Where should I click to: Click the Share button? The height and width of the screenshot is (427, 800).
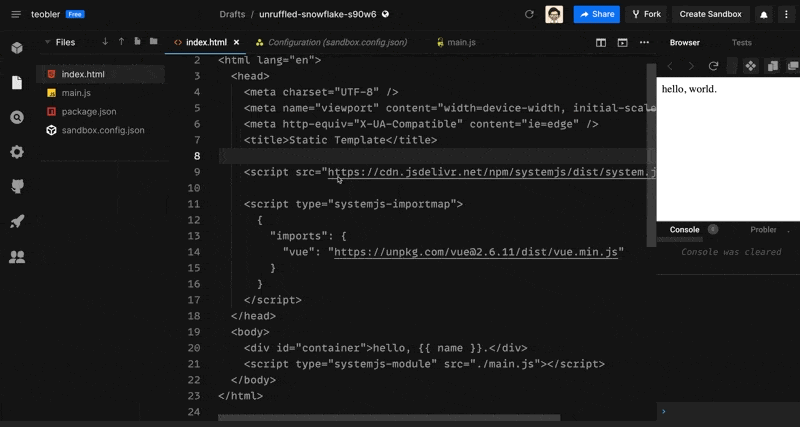tap(596, 14)
